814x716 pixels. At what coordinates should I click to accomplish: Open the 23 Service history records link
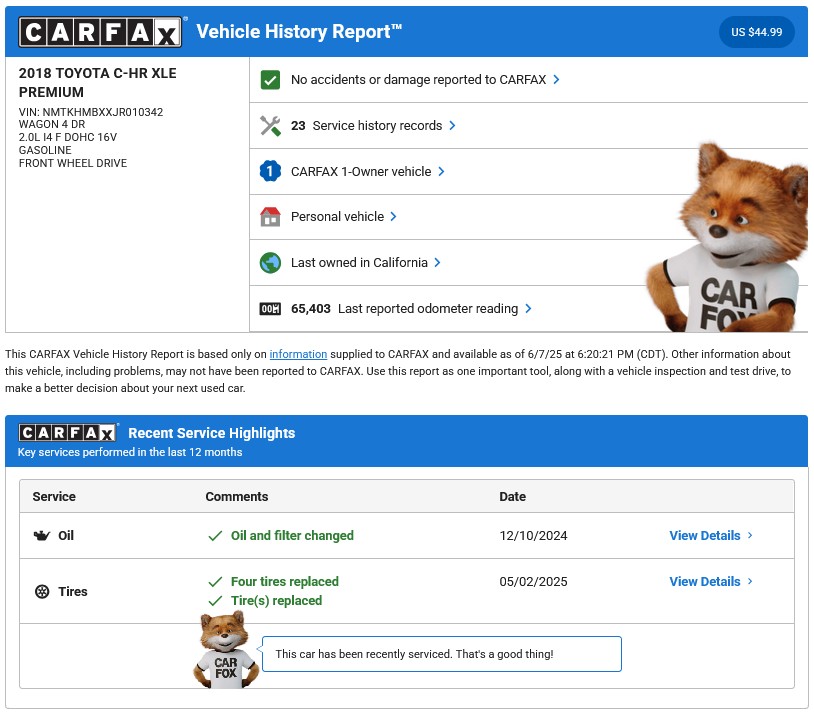point(367,126)
